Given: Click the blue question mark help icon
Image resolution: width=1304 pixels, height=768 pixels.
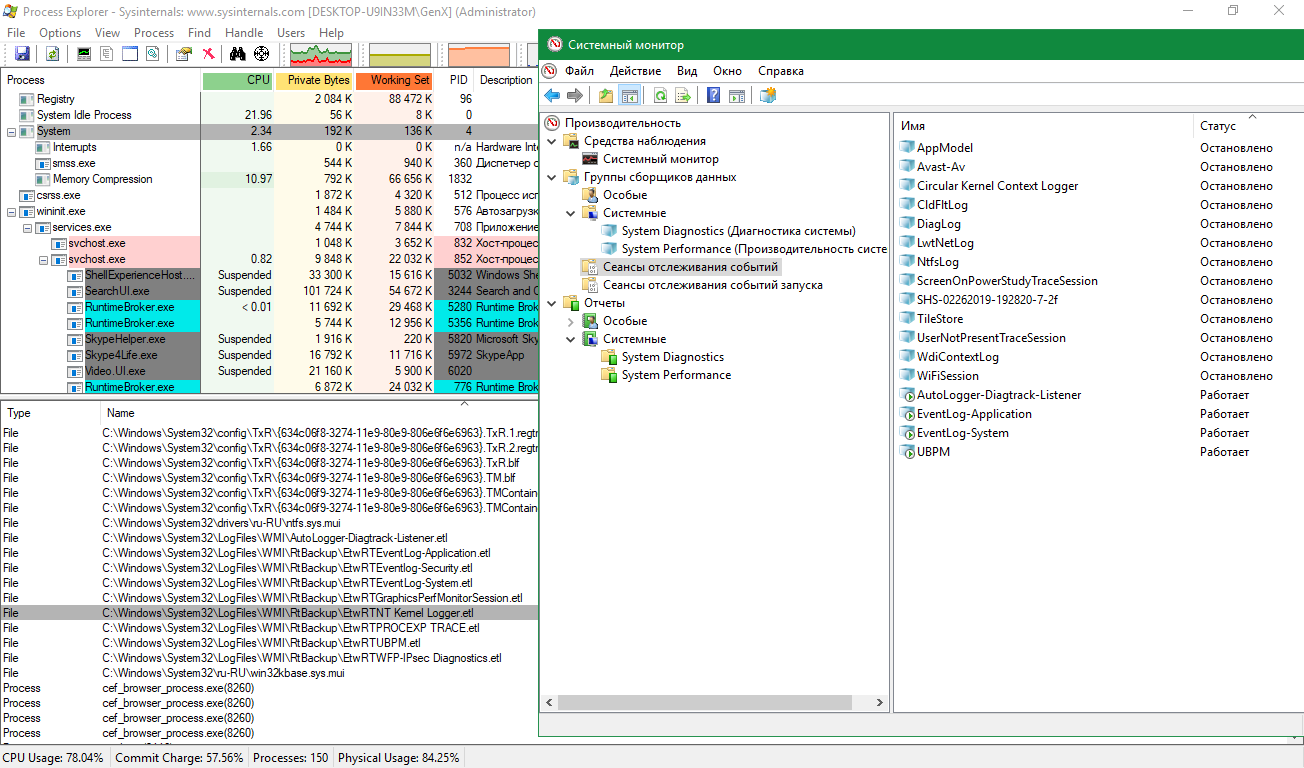Looking at the screenshot, I should coord(713,96).
